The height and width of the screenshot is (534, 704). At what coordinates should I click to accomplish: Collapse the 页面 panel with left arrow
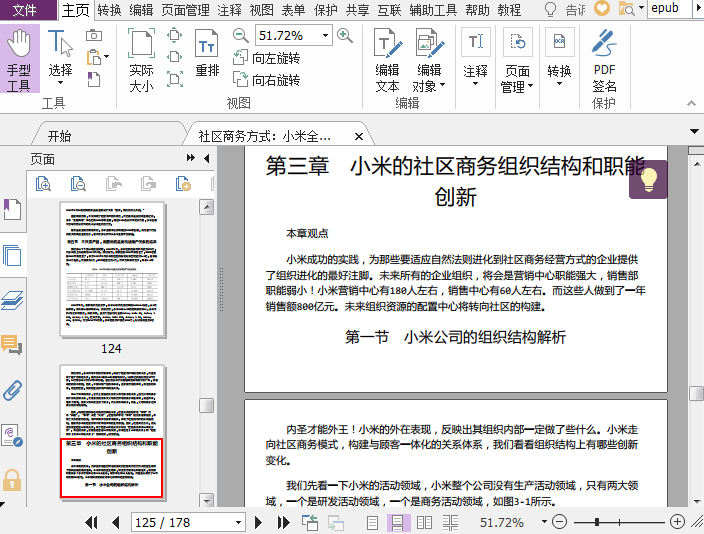(x=207, y=158)
